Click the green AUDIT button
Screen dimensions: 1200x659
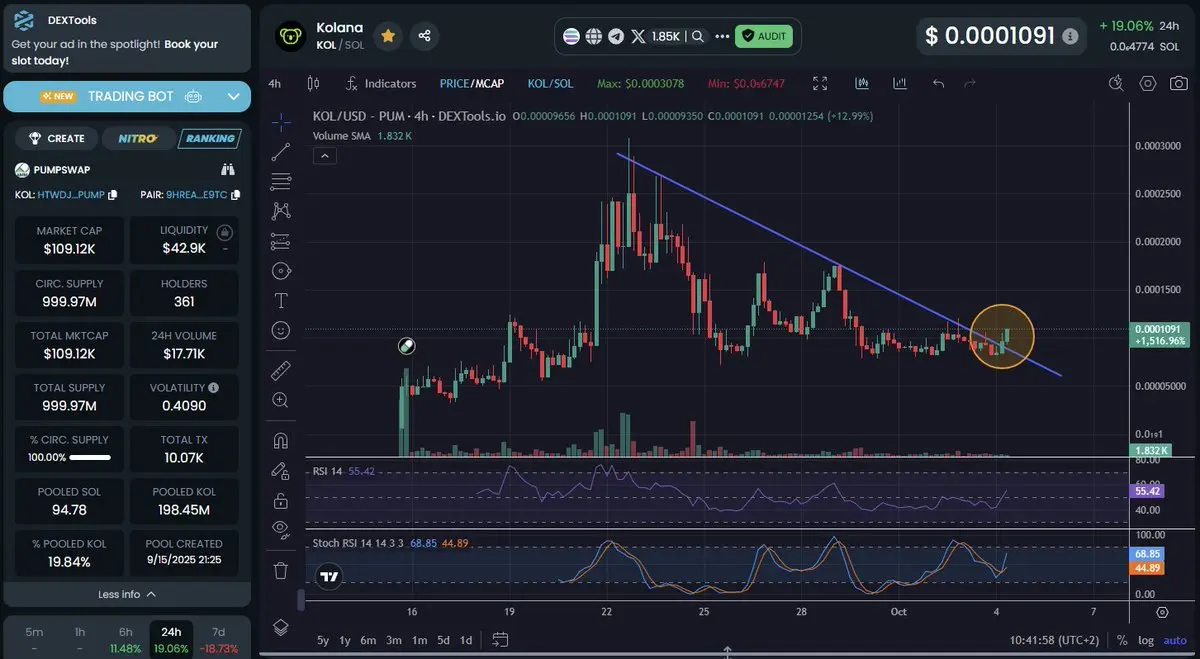click(x=765, y=36)
